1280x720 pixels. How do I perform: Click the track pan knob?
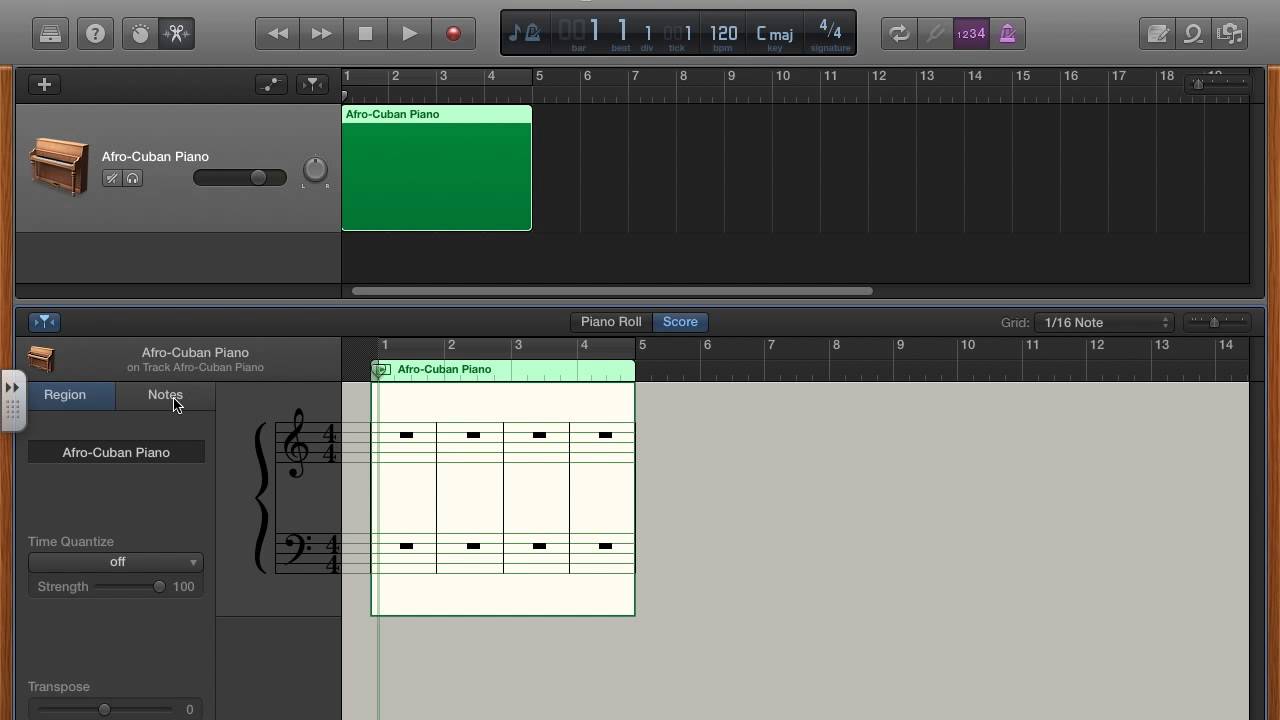315,170
